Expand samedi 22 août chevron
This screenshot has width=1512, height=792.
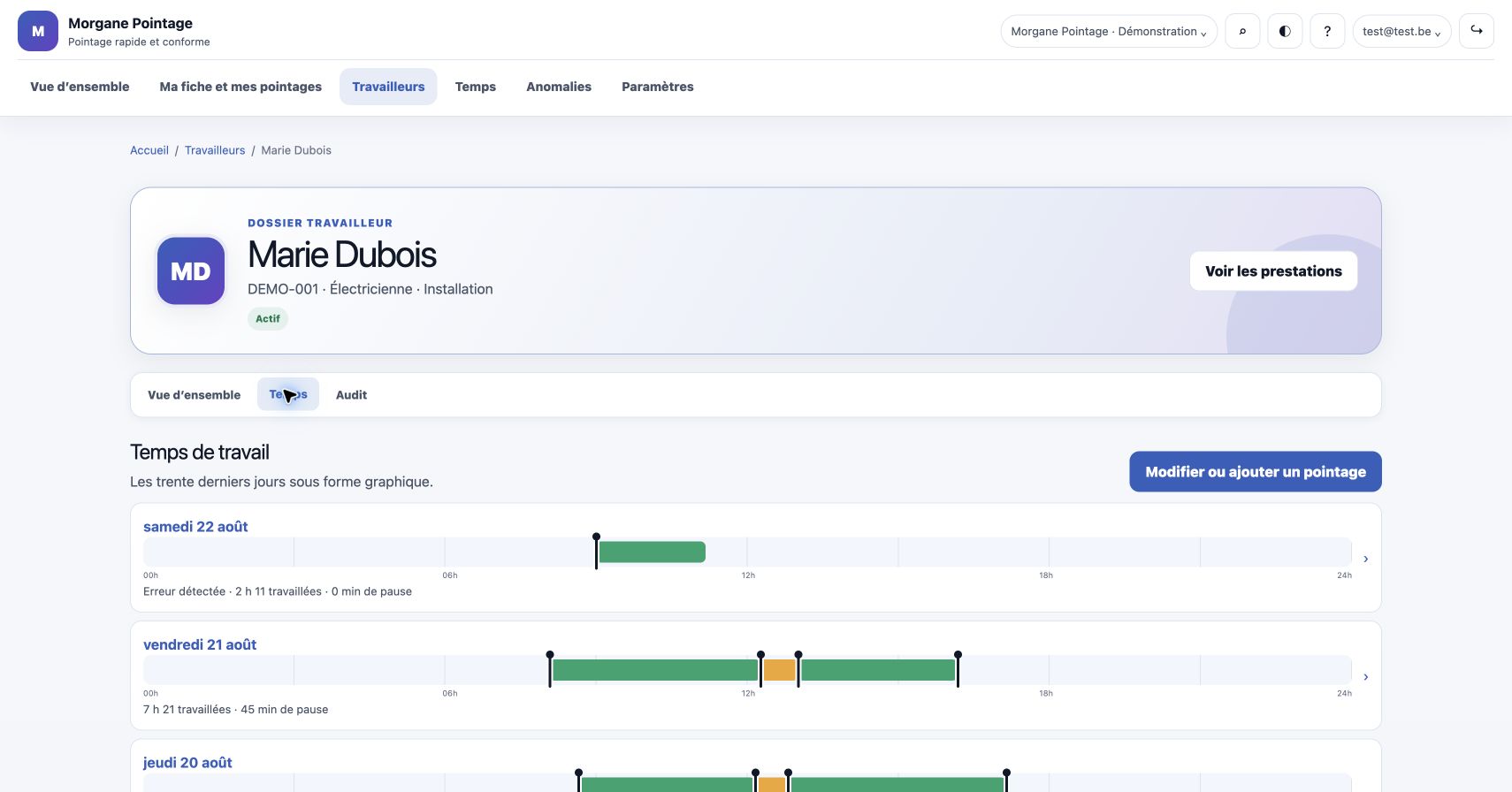point(1366,559)
